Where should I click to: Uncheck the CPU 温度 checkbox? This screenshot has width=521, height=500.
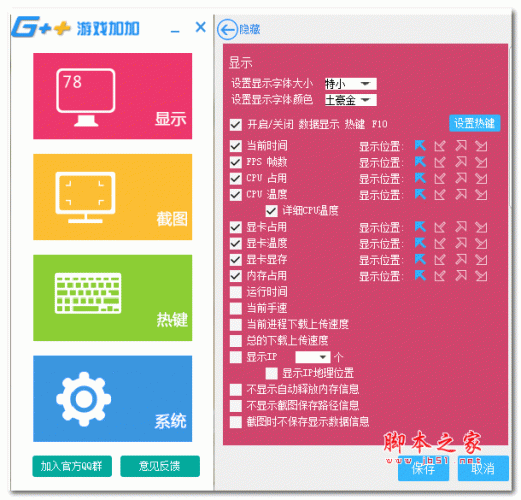pyautogui.click(x=236, y=194)
